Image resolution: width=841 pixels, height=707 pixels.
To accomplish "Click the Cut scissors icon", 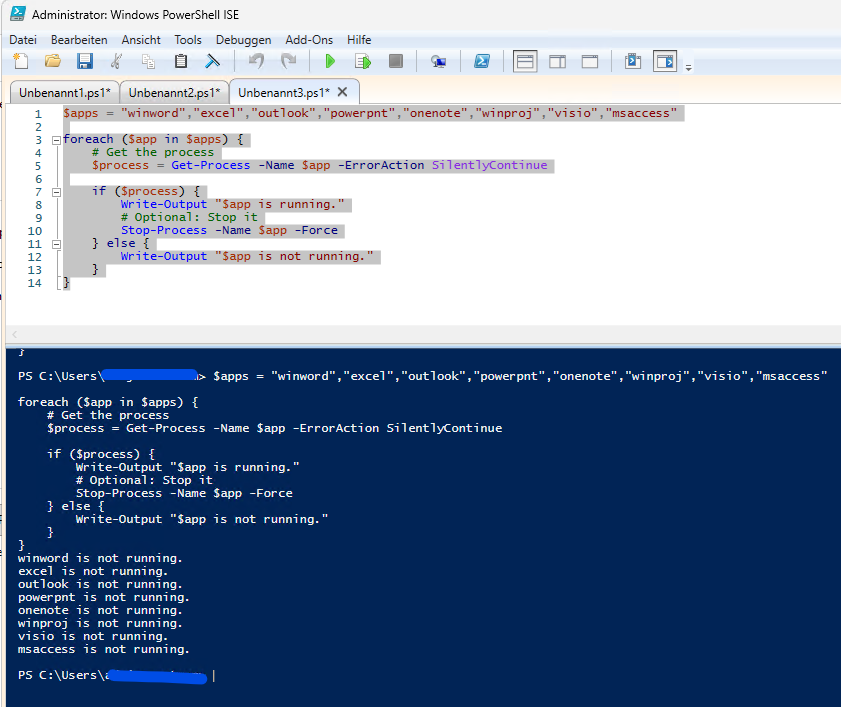I will point(116,61).
